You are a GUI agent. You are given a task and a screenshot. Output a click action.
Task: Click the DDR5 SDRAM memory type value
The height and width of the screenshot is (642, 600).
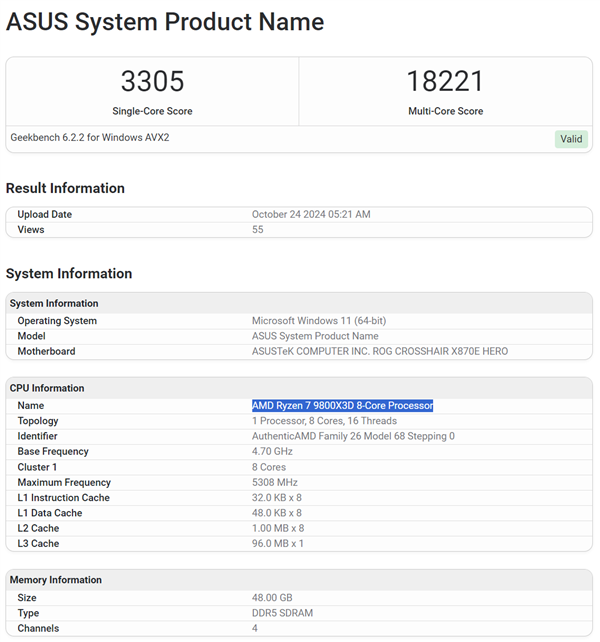coord(283,613)
